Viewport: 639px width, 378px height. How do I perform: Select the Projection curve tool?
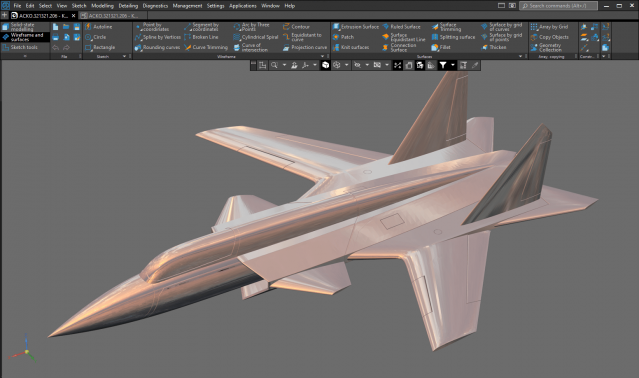(x=305, y=47)
